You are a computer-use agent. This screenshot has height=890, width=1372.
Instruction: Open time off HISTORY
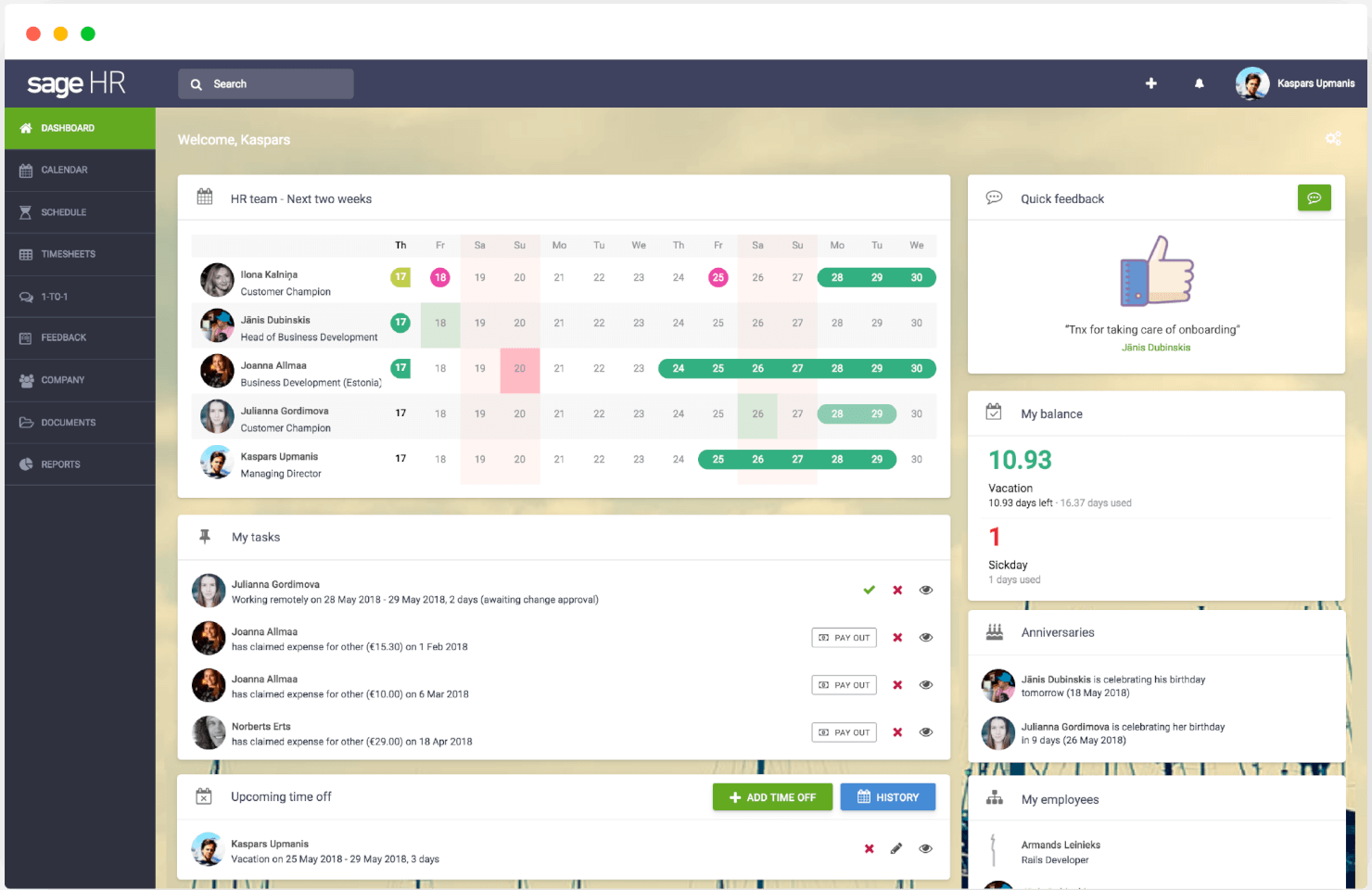coord(887,796)
